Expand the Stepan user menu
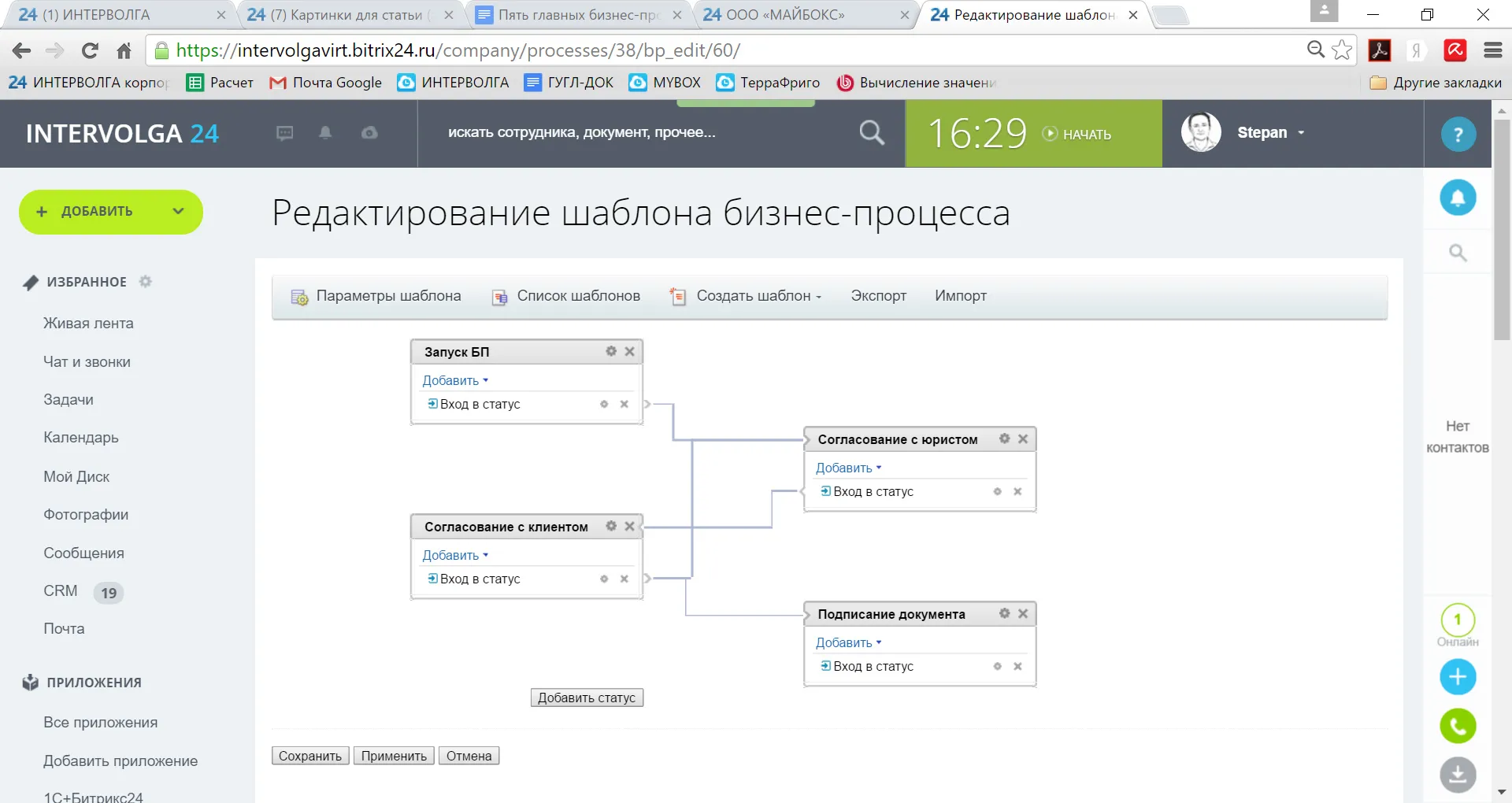The image size is (1512, 803). (1269, 133)
